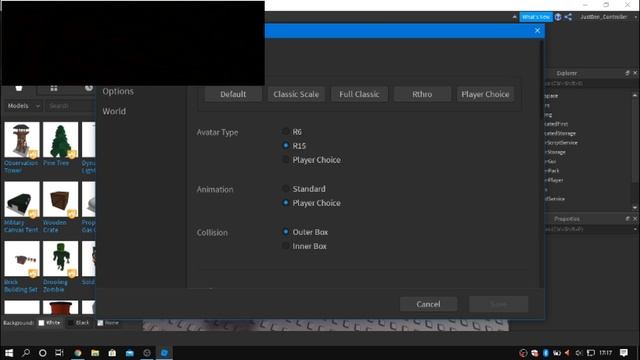Apply the Player Choice preset button
The height and width of the screenshot is (360, 640).
click(485, 94)
